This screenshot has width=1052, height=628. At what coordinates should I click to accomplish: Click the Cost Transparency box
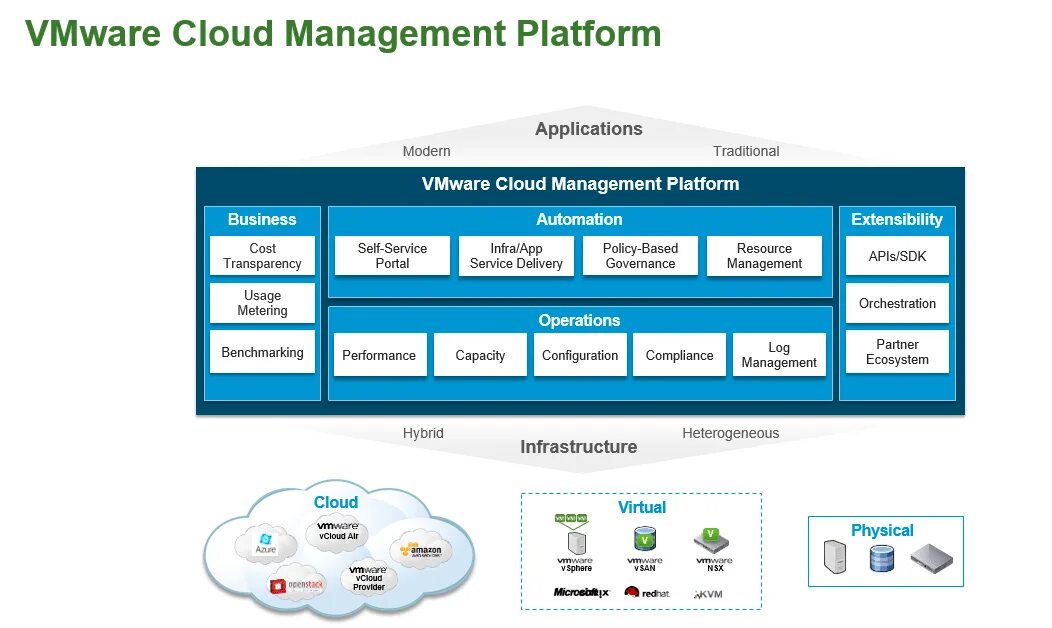click(x=262, y=256)
